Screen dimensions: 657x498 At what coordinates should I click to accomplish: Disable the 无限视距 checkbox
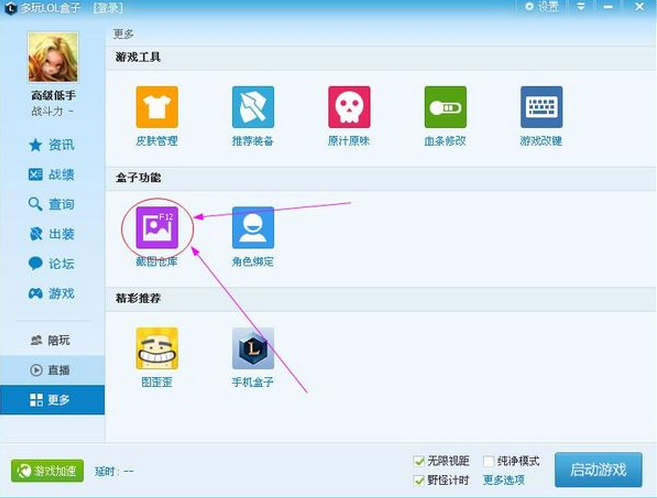420,461
